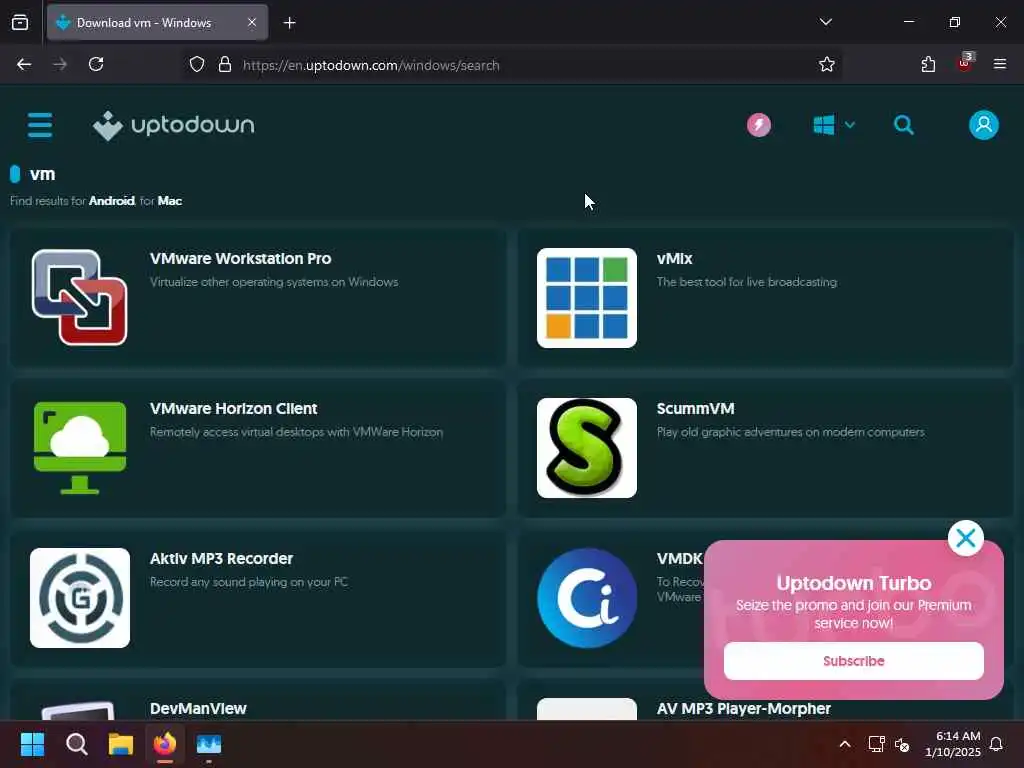
Task: Close the Download vm tab
Action: coord(252,23)
